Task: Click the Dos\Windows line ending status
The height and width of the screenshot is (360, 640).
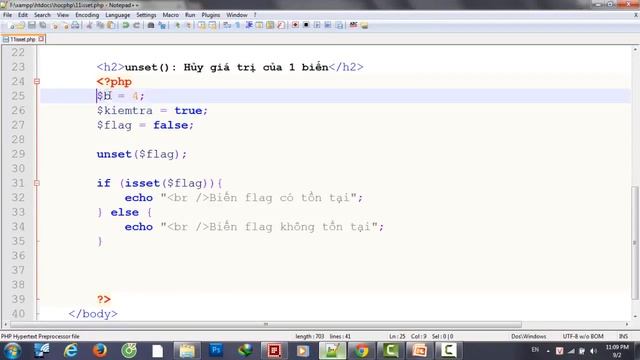Action: point(529,336)
